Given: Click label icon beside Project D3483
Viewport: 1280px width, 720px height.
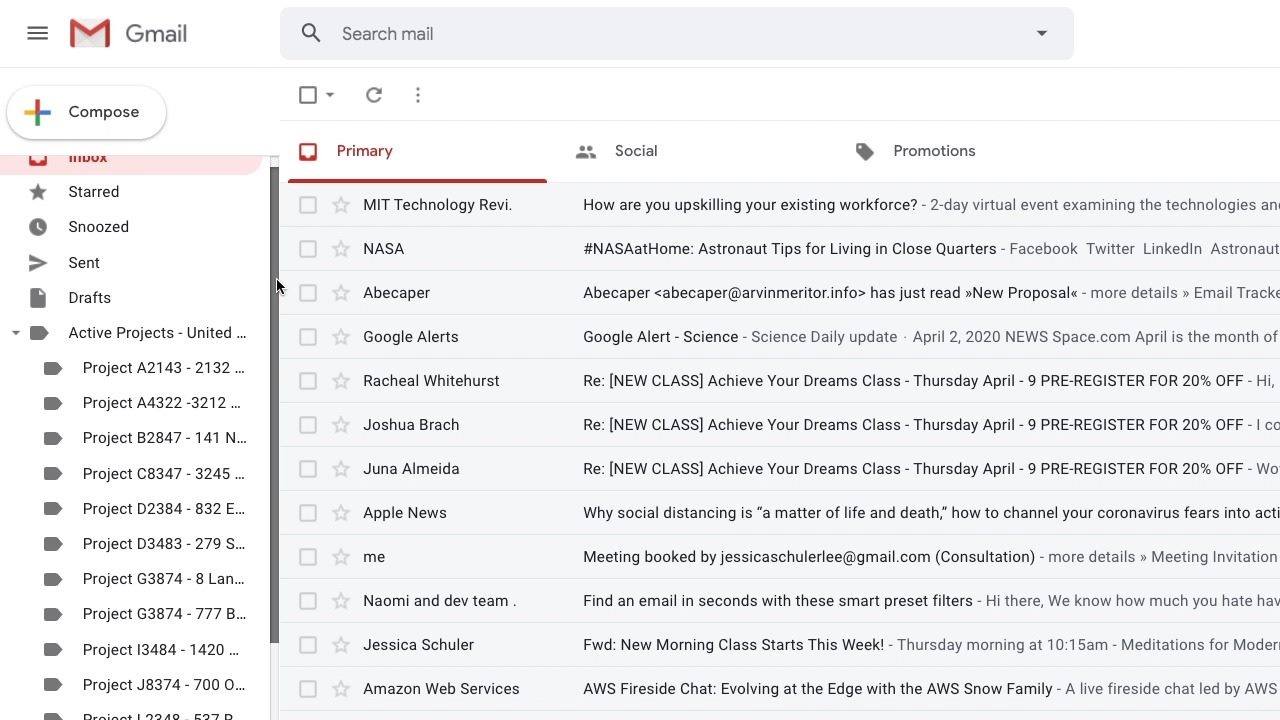Looking at the screenshot, I should (x=53, y=544).
